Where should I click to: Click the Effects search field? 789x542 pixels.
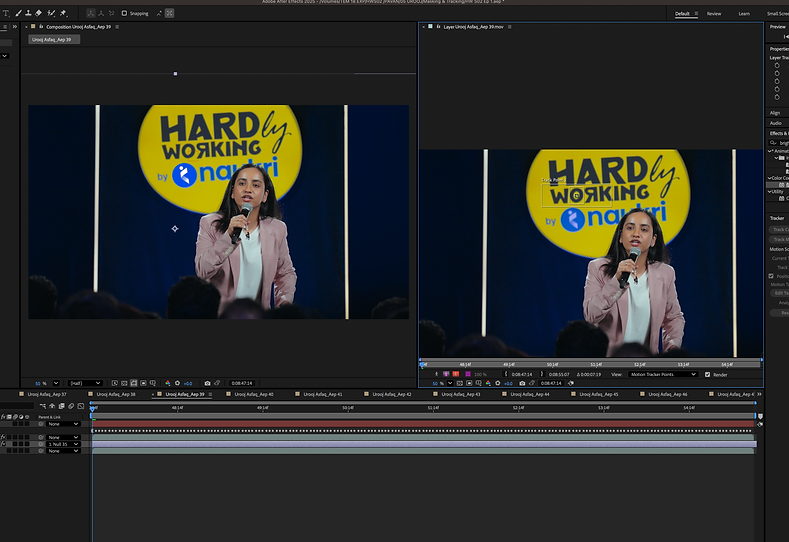click(780, 143)
